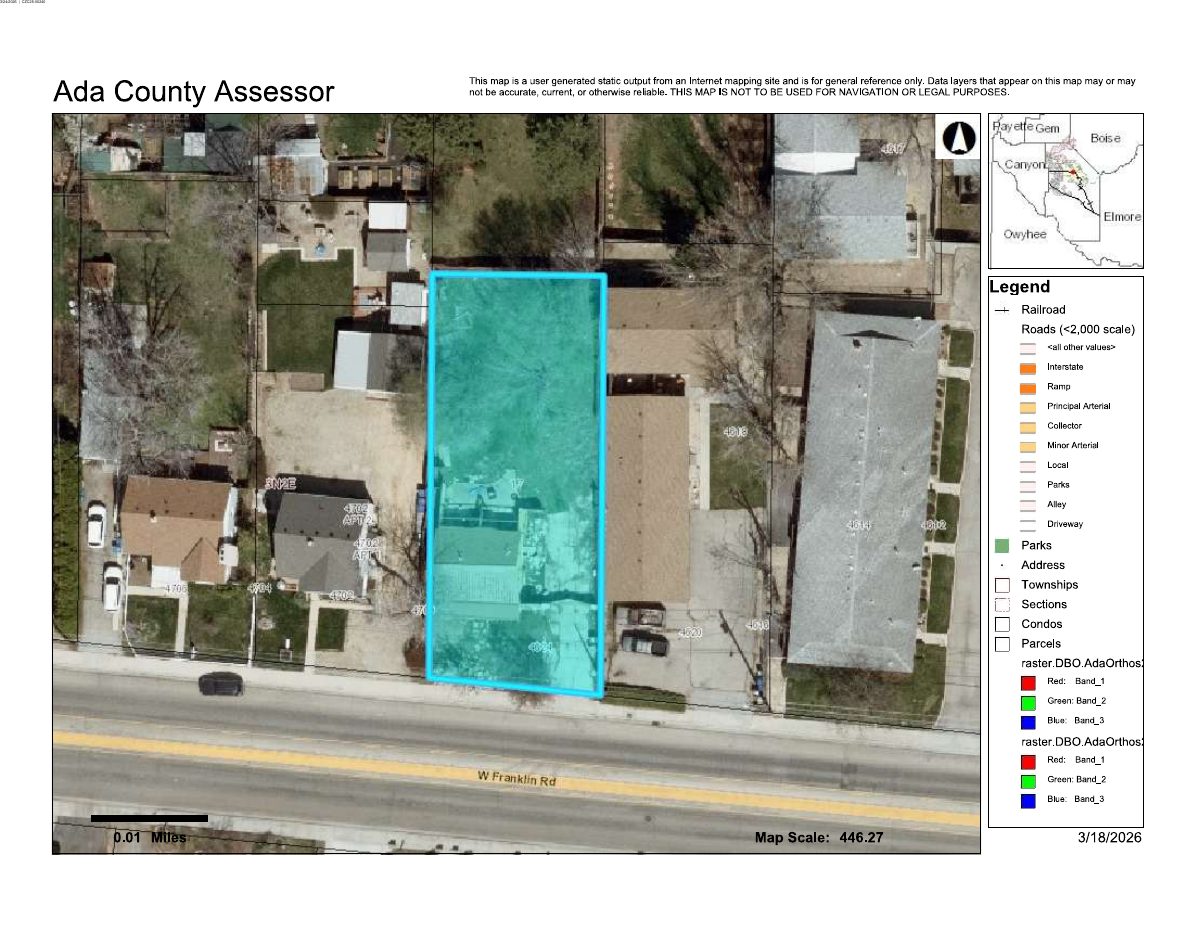Viewport: 1200px width, 928px height.
Task: Click the Legend heading
Action: (1020, 287)
